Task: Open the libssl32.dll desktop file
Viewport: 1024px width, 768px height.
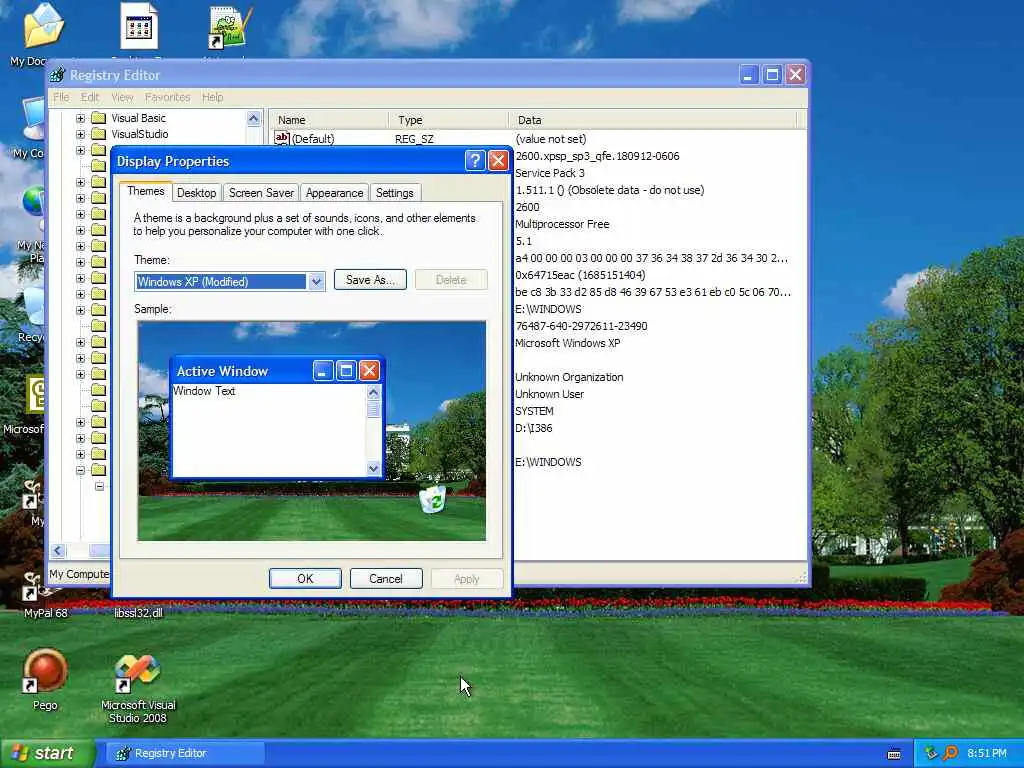Action: coord(138,613)
